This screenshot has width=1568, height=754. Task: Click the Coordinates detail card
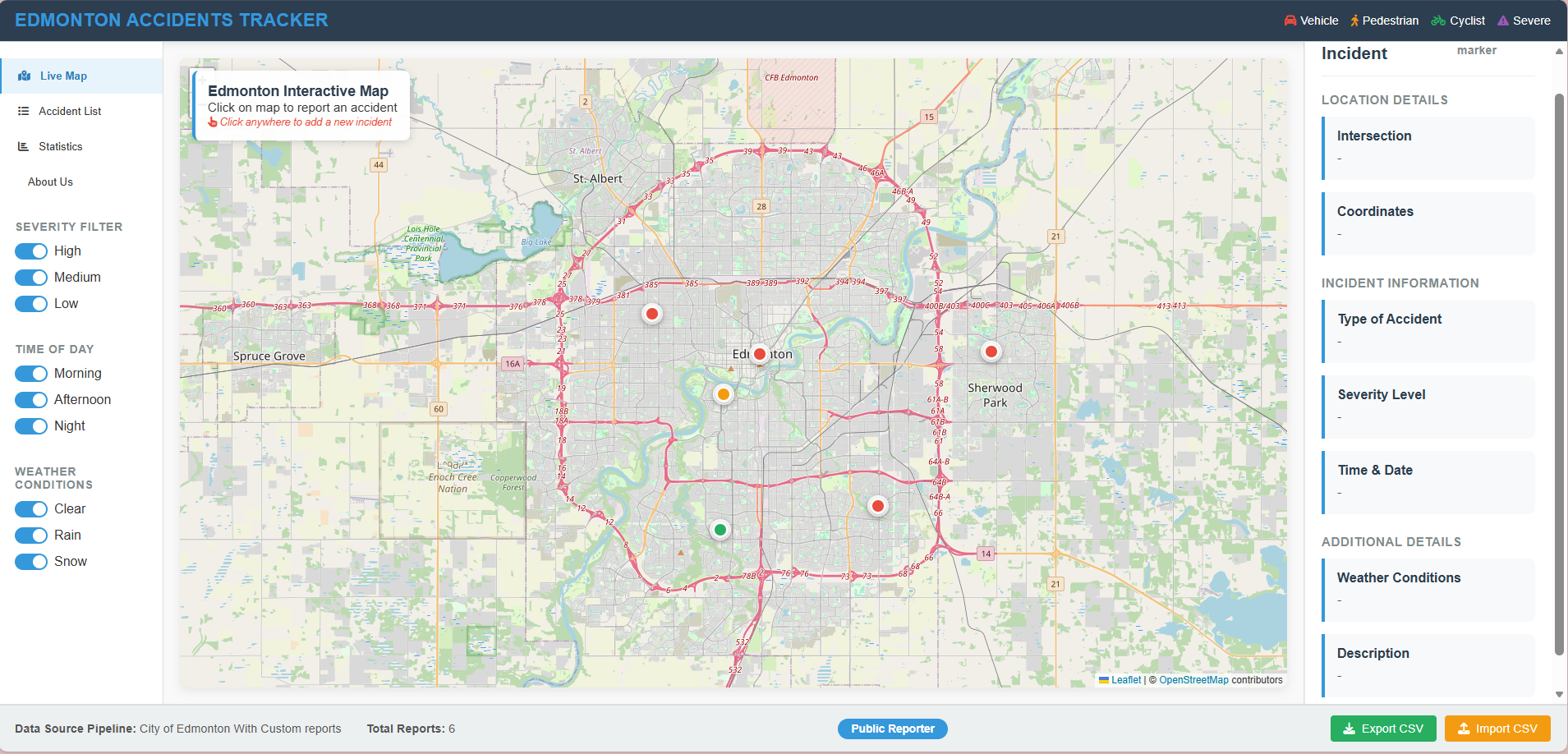click(1428, 223)
